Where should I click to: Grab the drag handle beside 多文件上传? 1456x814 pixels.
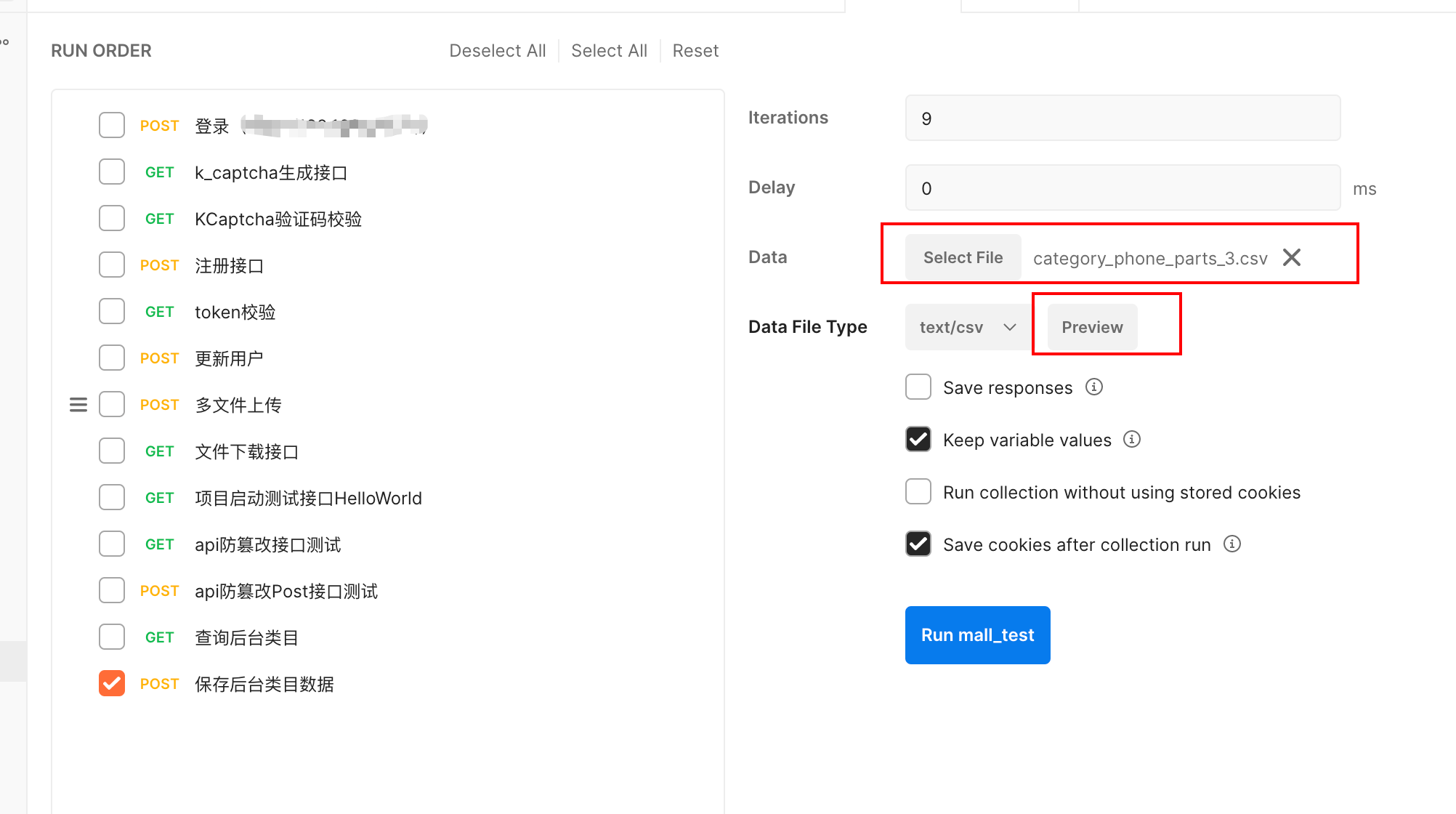pos(78,405)
